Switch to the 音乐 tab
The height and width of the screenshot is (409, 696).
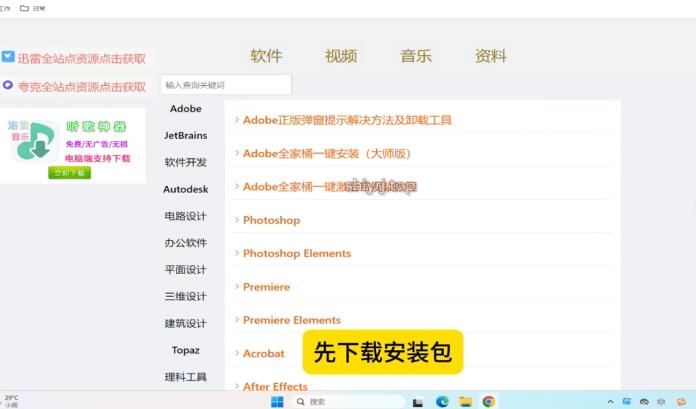tap(416, 56)
